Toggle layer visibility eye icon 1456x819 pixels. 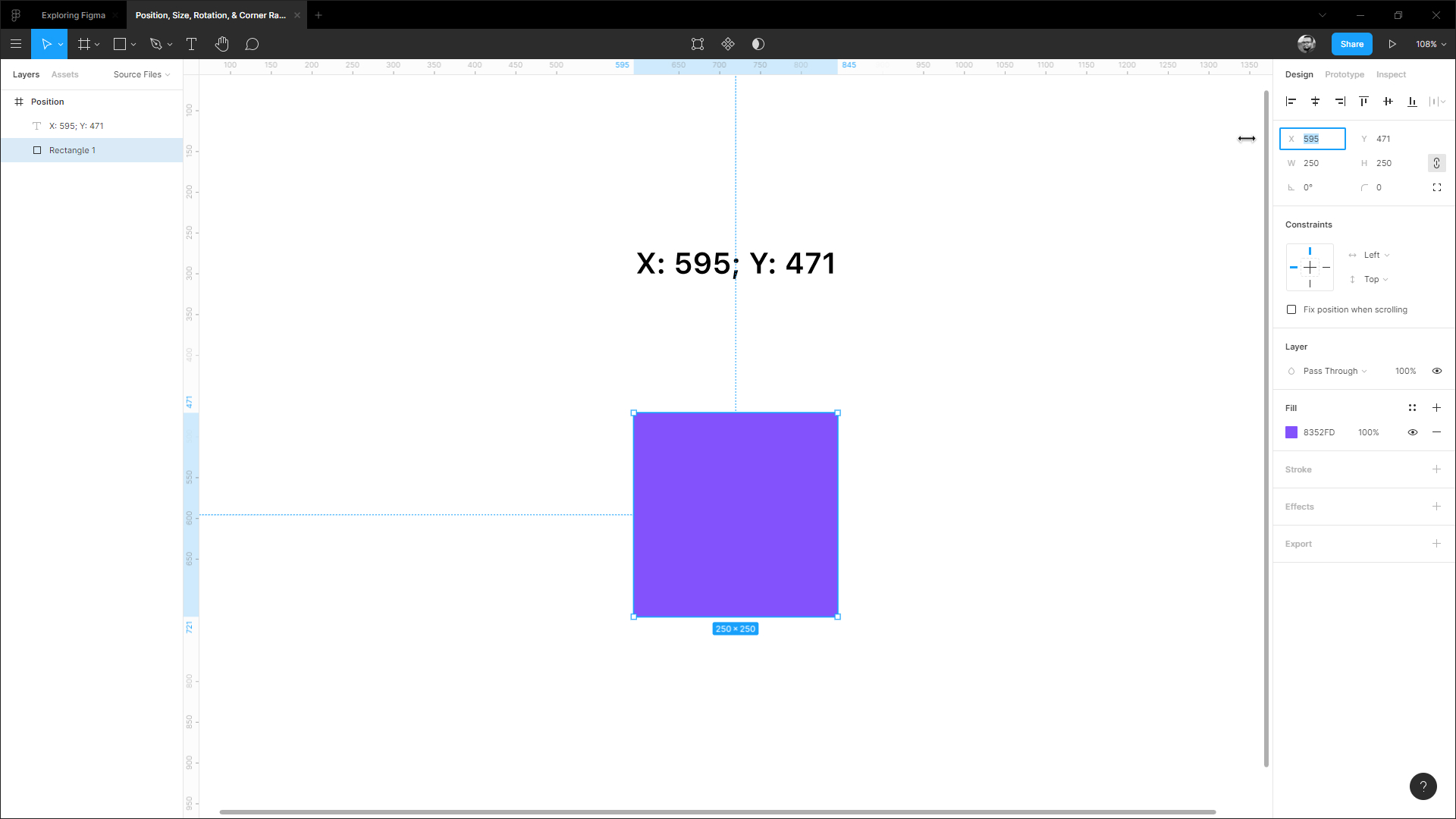tap(1436, 371)
